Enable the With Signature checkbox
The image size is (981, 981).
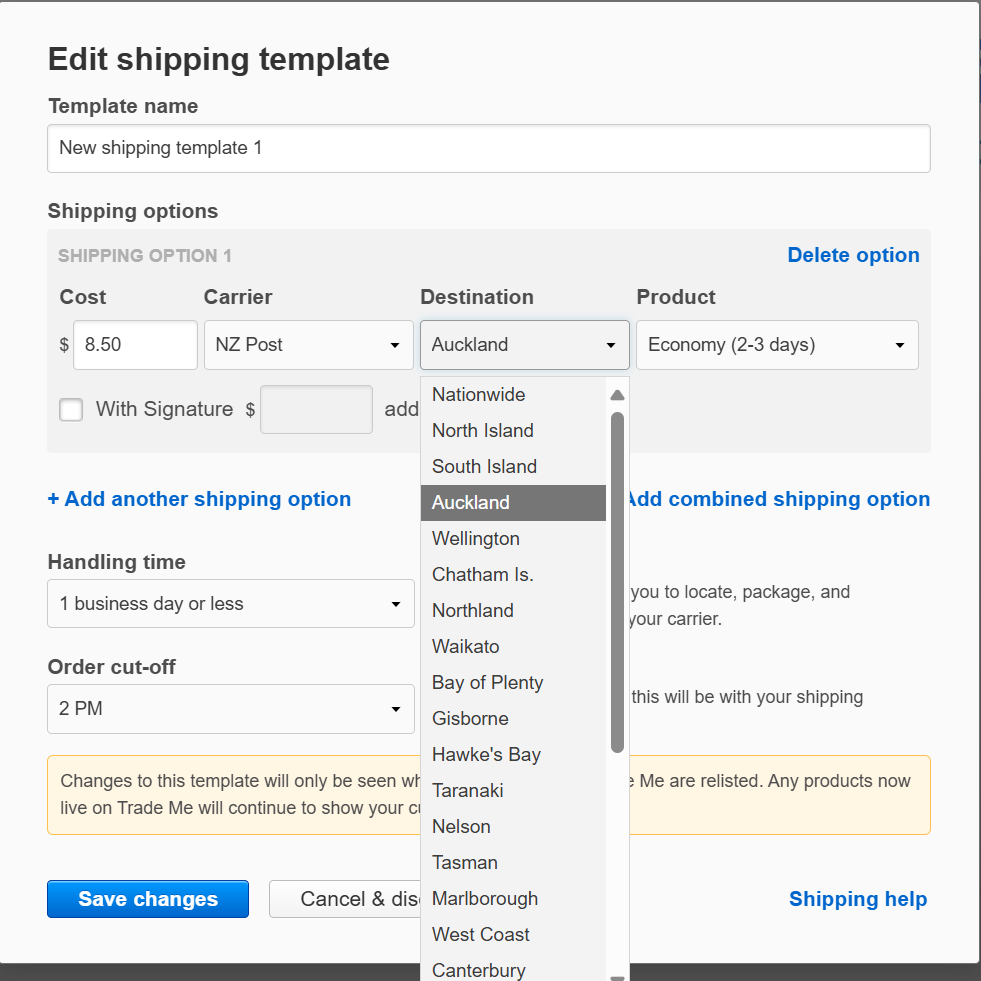[x=71, y=409]
